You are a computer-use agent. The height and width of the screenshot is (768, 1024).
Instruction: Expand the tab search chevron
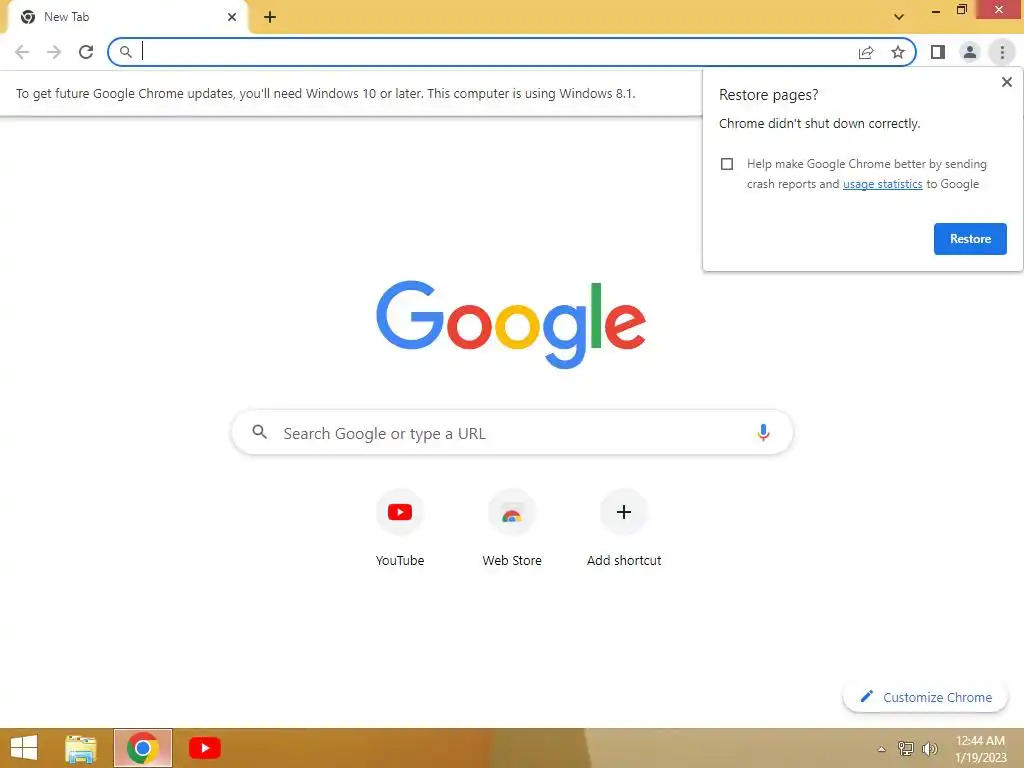(899, 17)
